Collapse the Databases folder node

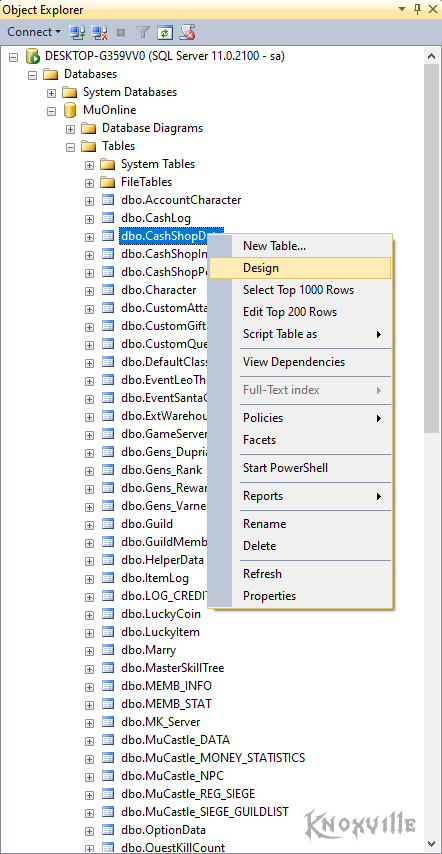[32, 74]
